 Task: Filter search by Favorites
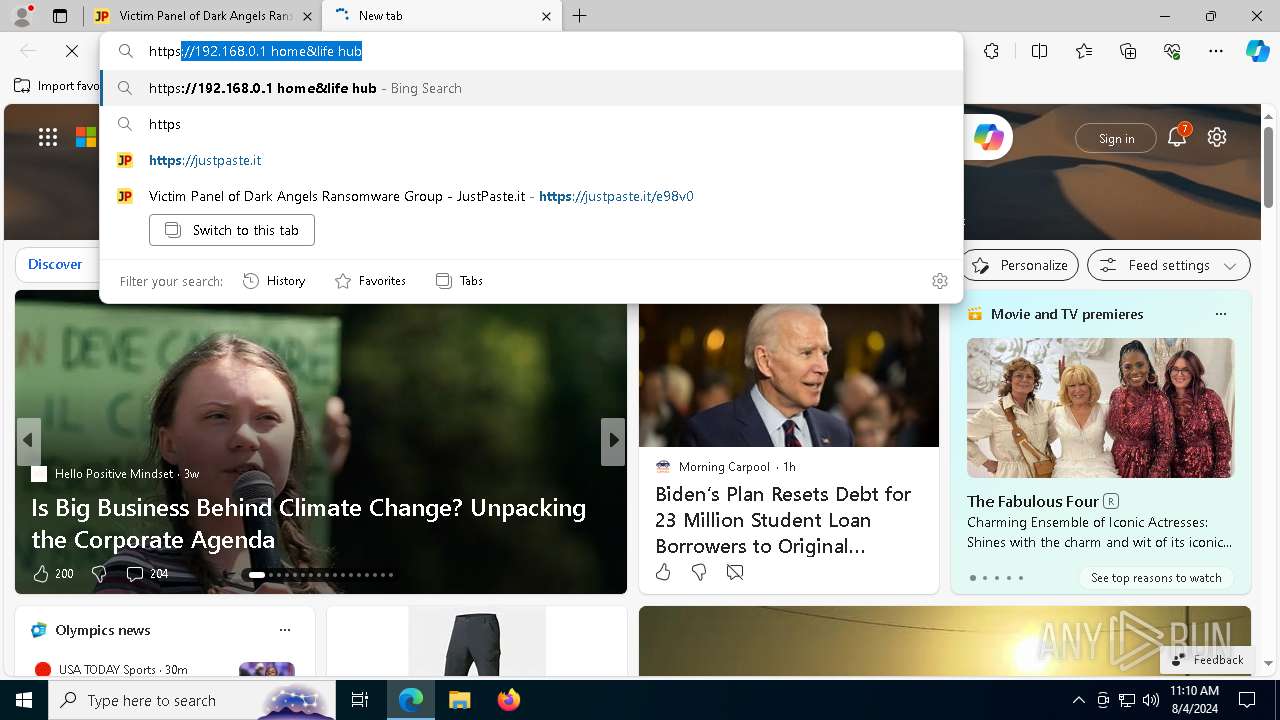pyautogui.click(x=370, y=281)
